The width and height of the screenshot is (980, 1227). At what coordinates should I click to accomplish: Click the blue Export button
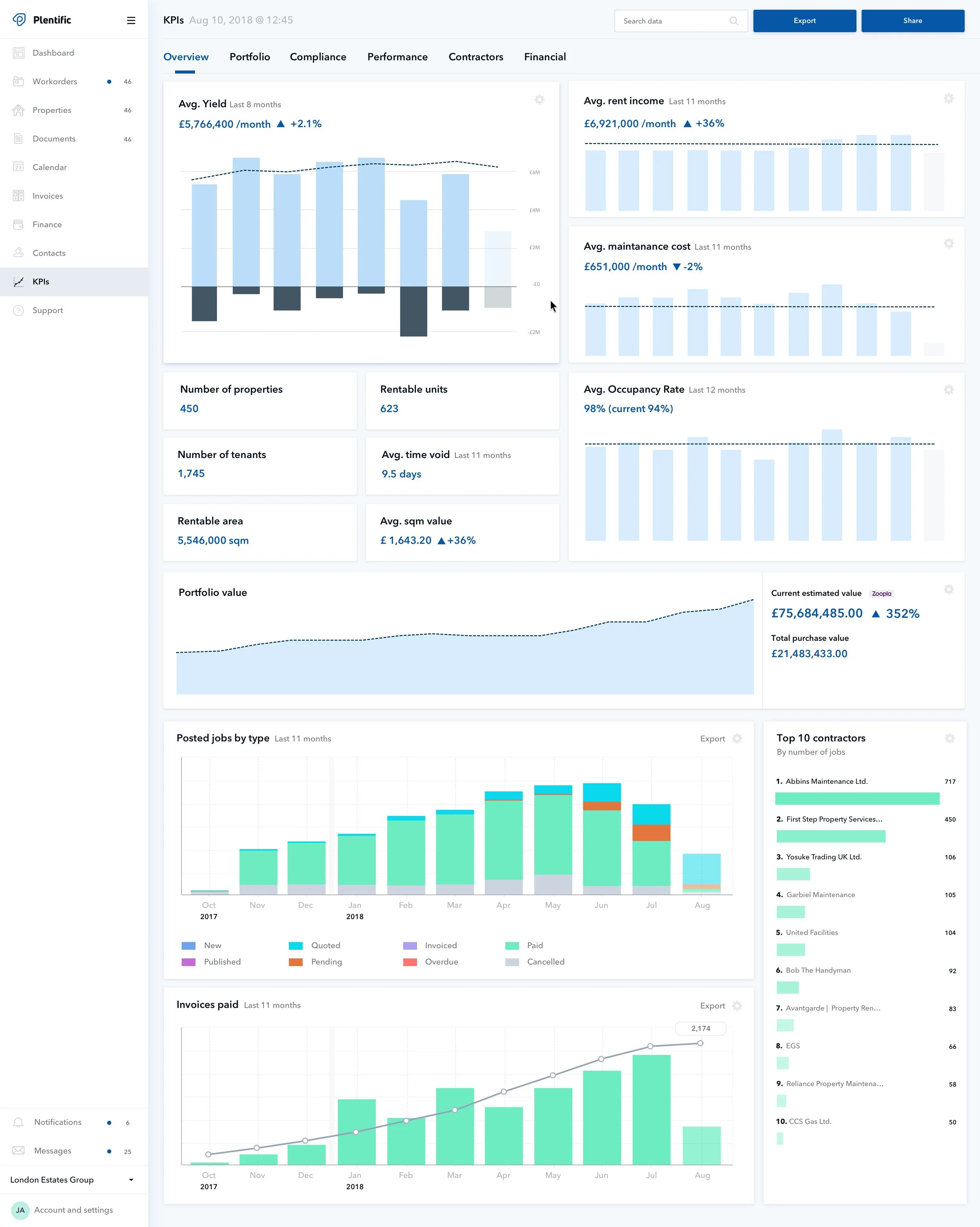(x=804, y=21)
